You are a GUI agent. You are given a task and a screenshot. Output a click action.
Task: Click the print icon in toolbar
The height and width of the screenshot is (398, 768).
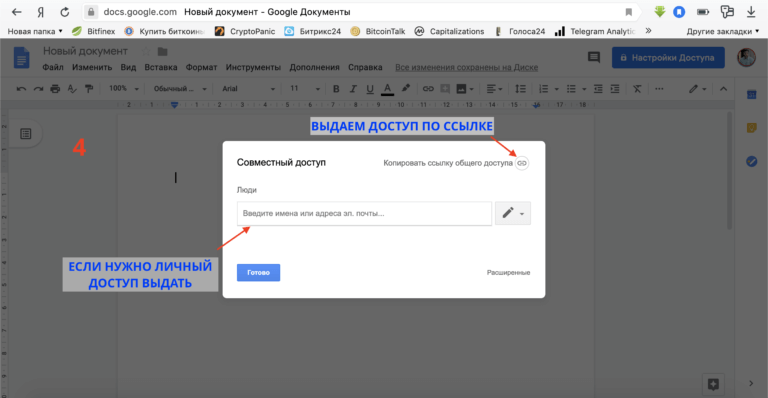click(x=55, y=89)
